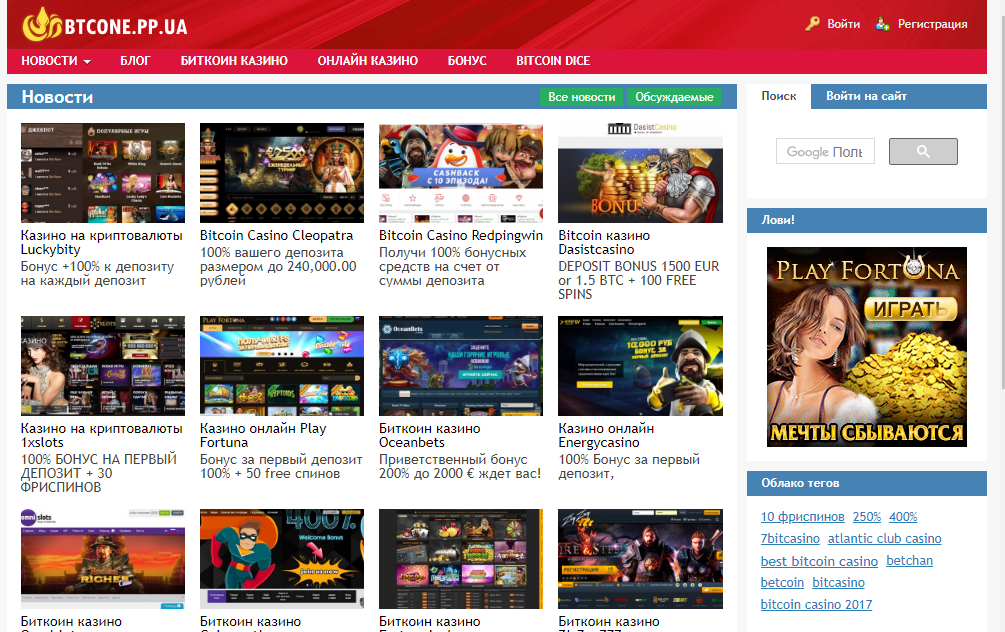Open the Dasistcasino thumbnail
Screen dimensions: 1005x632
tap(640, 173)
